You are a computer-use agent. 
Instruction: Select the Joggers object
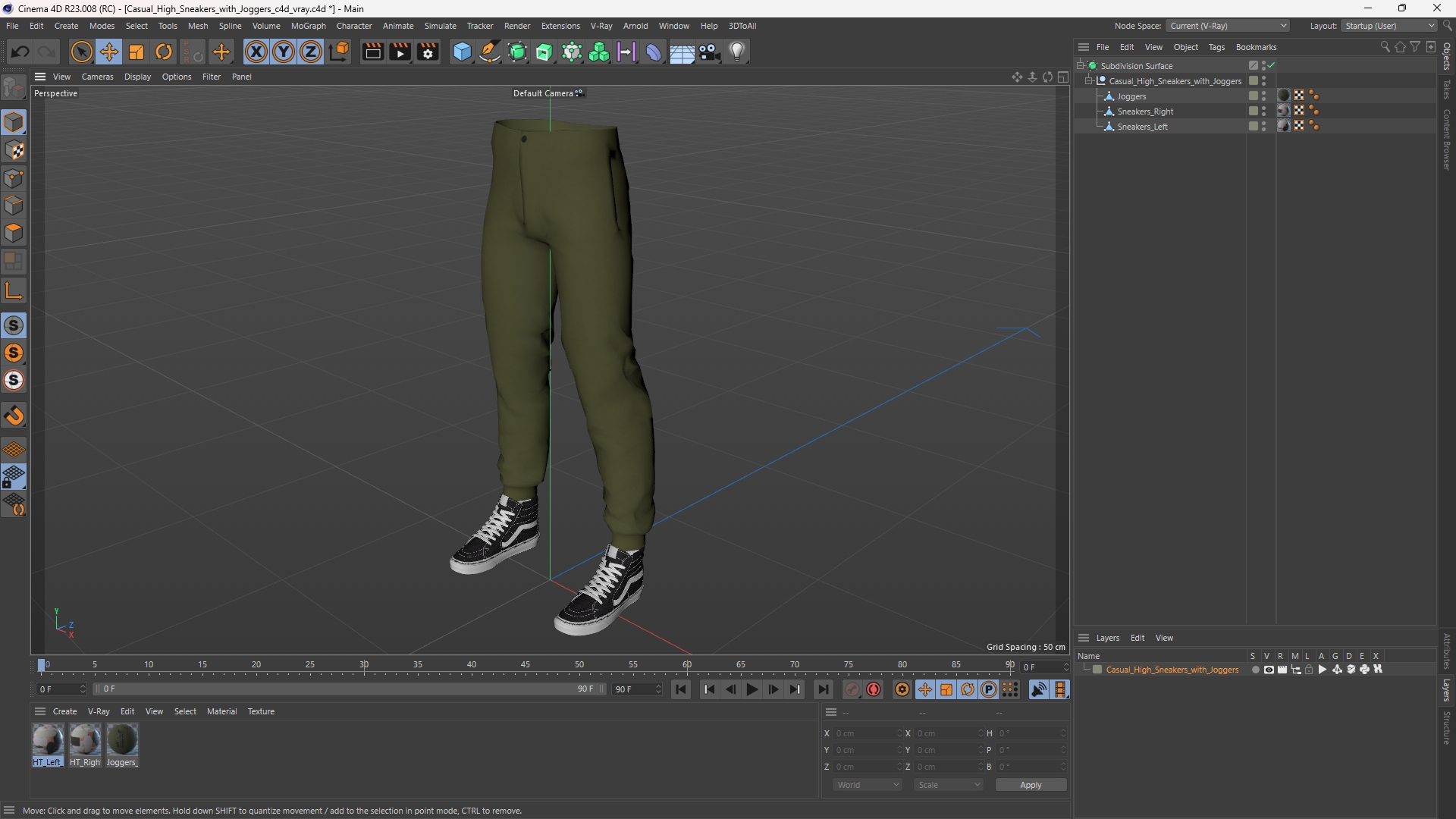pos(1131,96)
